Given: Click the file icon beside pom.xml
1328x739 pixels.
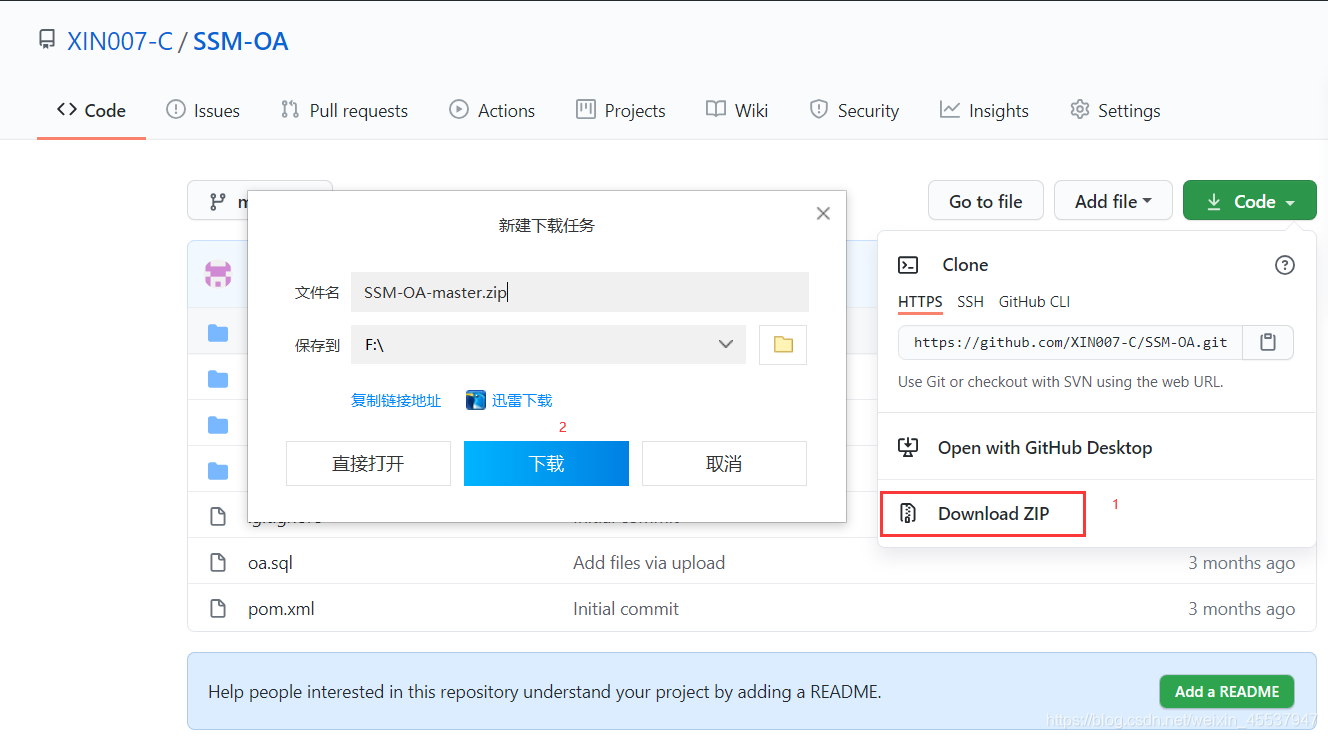Looking at the screenshot, I should pos(218,609).
